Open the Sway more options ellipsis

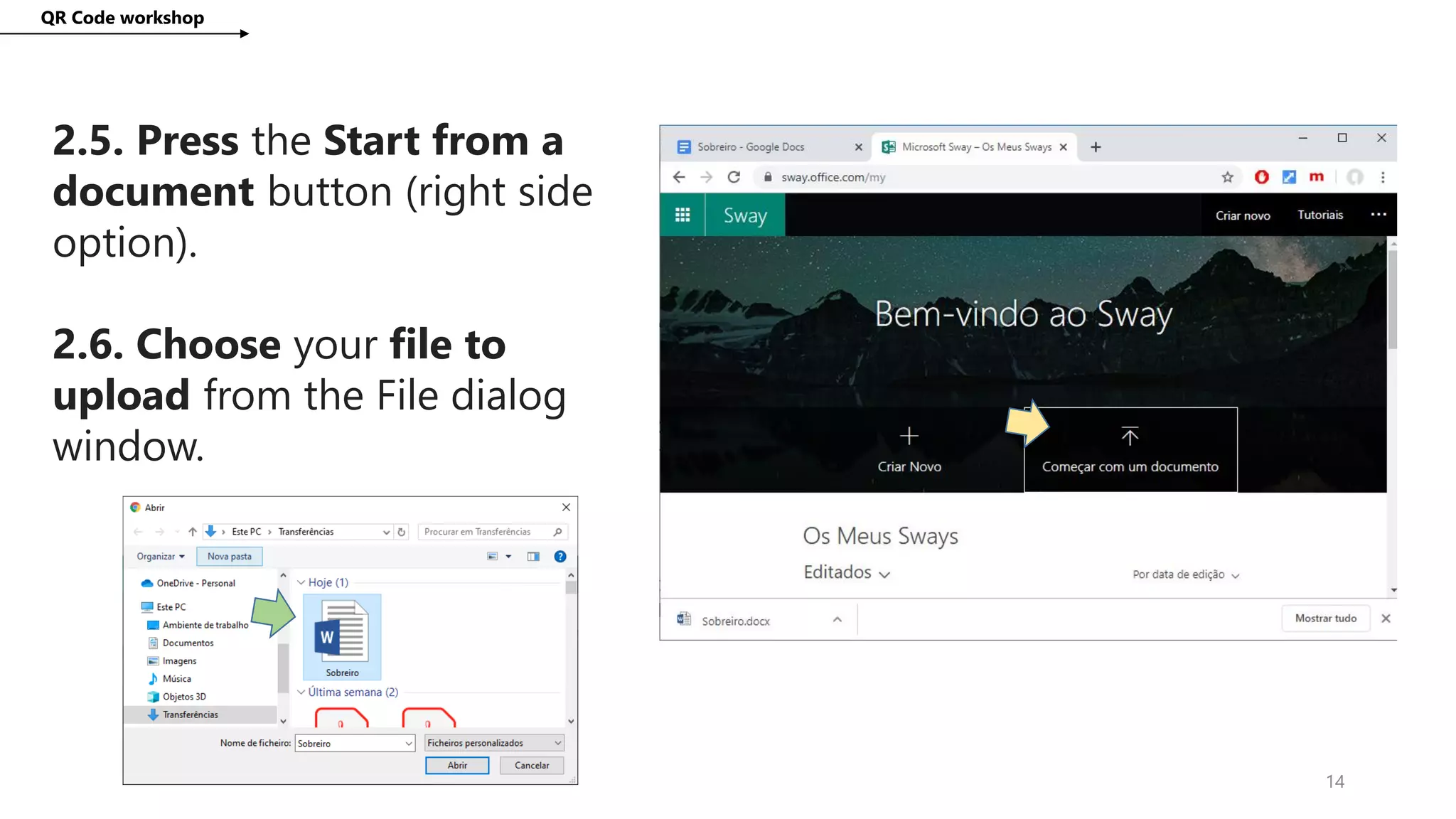1379,215
